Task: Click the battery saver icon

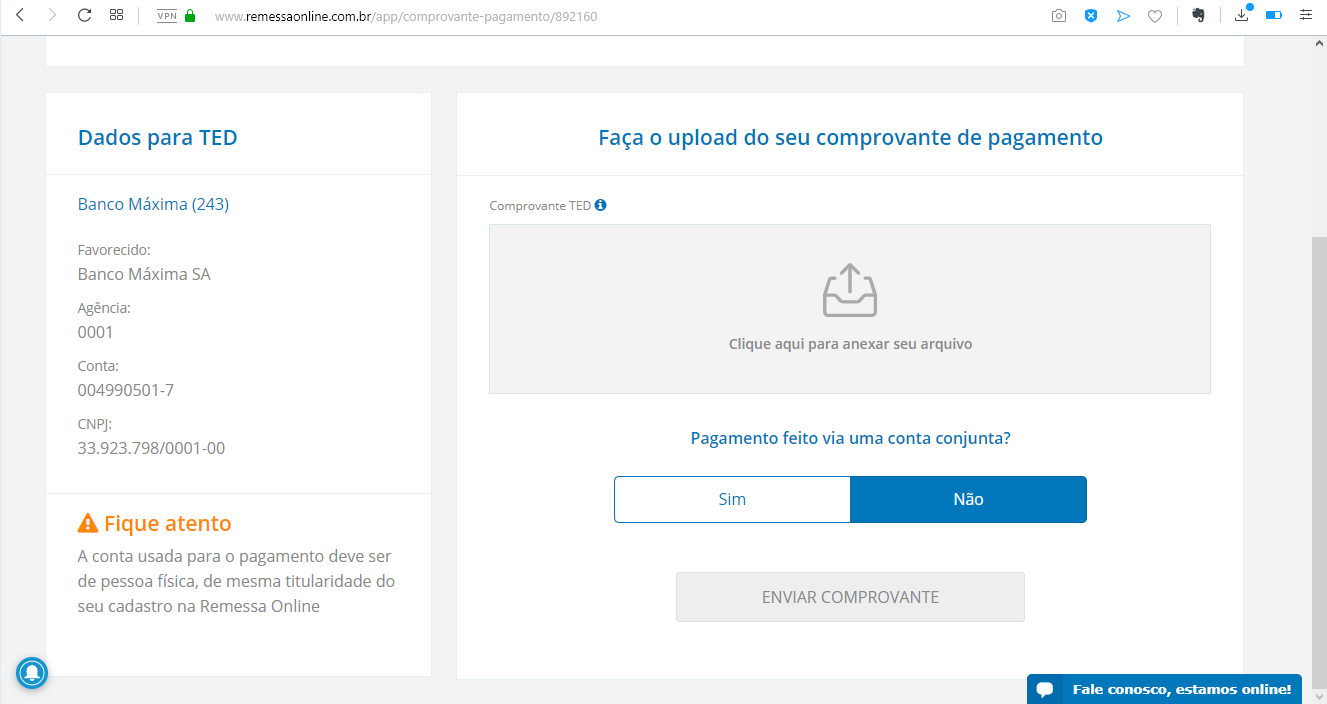Action: 1274,16
